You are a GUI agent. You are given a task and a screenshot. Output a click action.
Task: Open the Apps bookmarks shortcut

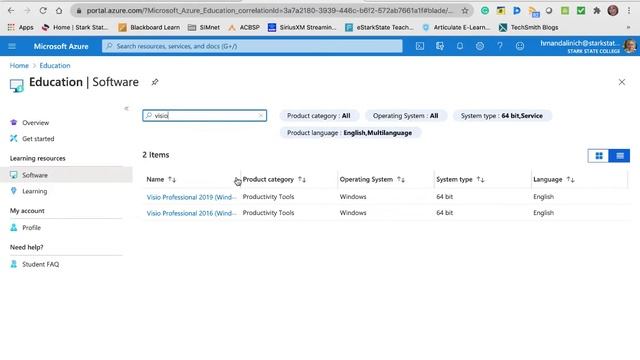(20, 27)
